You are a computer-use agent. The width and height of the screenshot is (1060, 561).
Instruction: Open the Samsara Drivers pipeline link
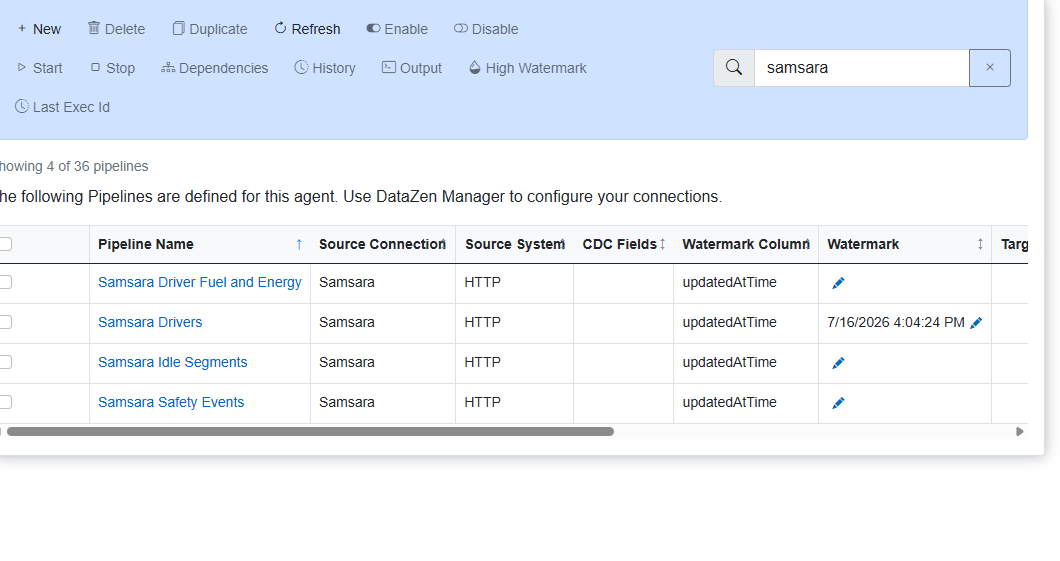tap(150, 322)
